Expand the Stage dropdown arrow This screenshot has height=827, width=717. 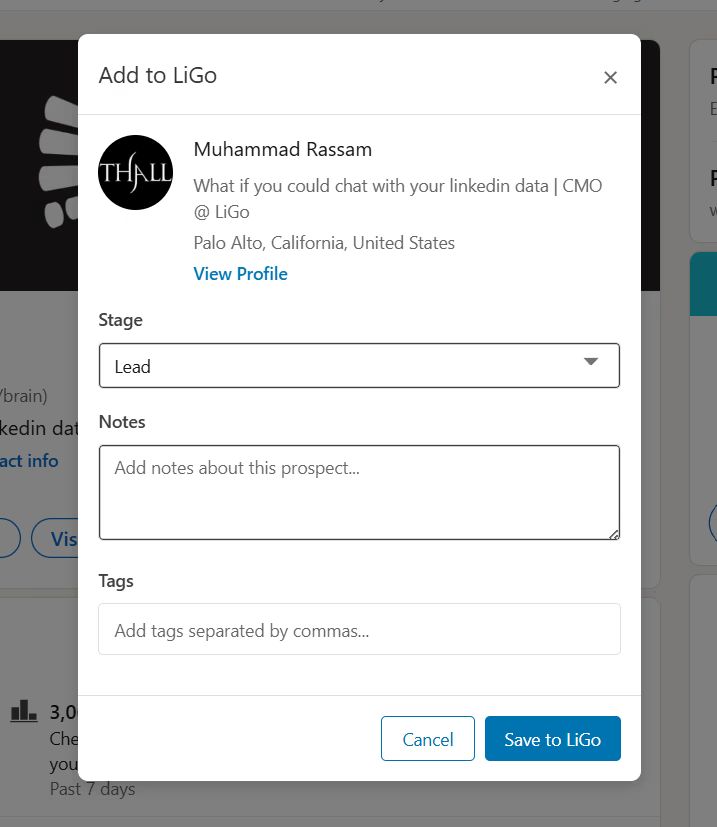590,362
